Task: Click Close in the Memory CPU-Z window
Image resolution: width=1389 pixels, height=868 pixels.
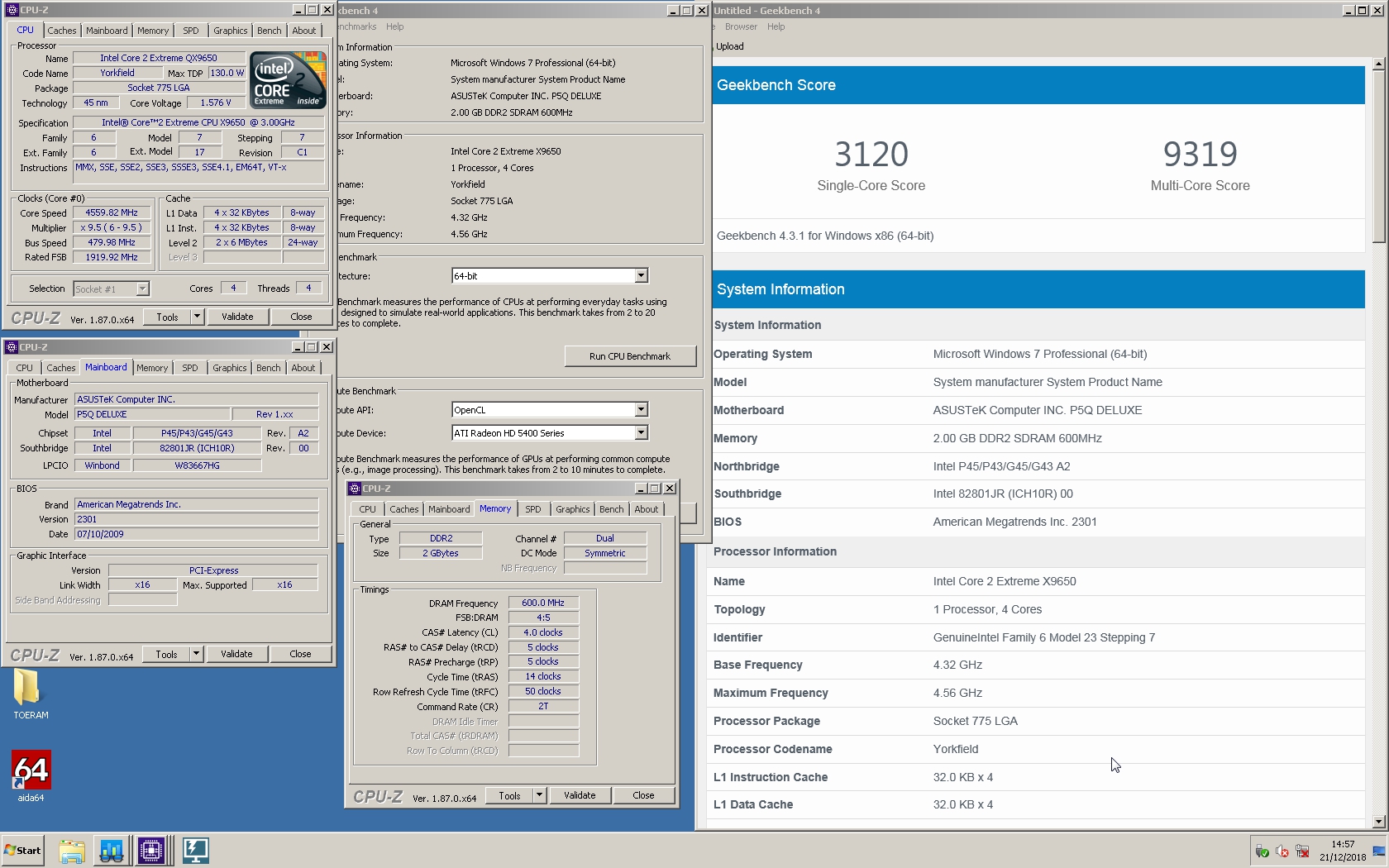Action: tap(643, 795)
